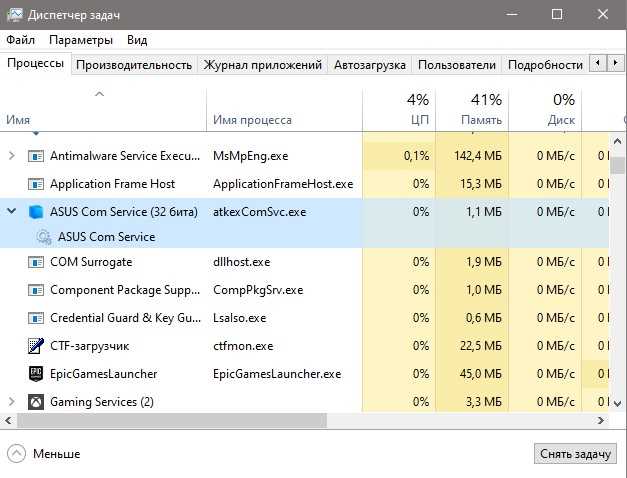
Task: Select the COM Surrogate row name
Action: coord(91,262)
